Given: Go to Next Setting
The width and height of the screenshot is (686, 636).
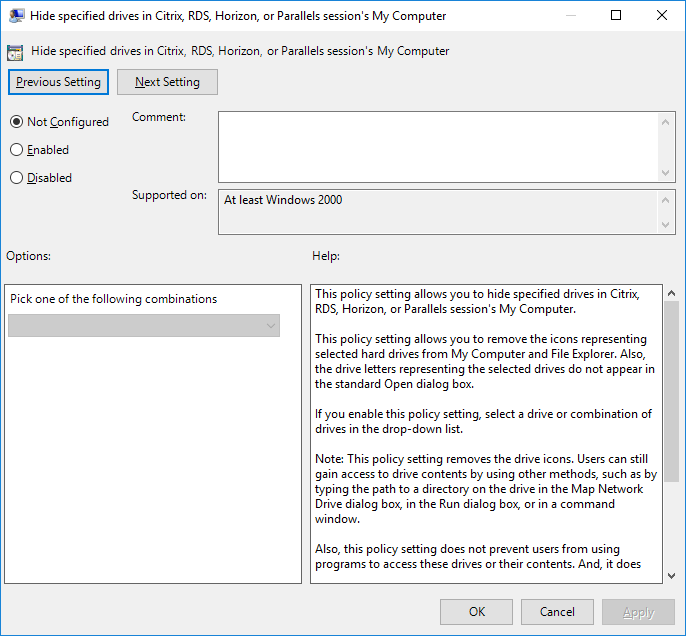Looking at the screenshot, I should pyautogui.click(x=167, y=82).
